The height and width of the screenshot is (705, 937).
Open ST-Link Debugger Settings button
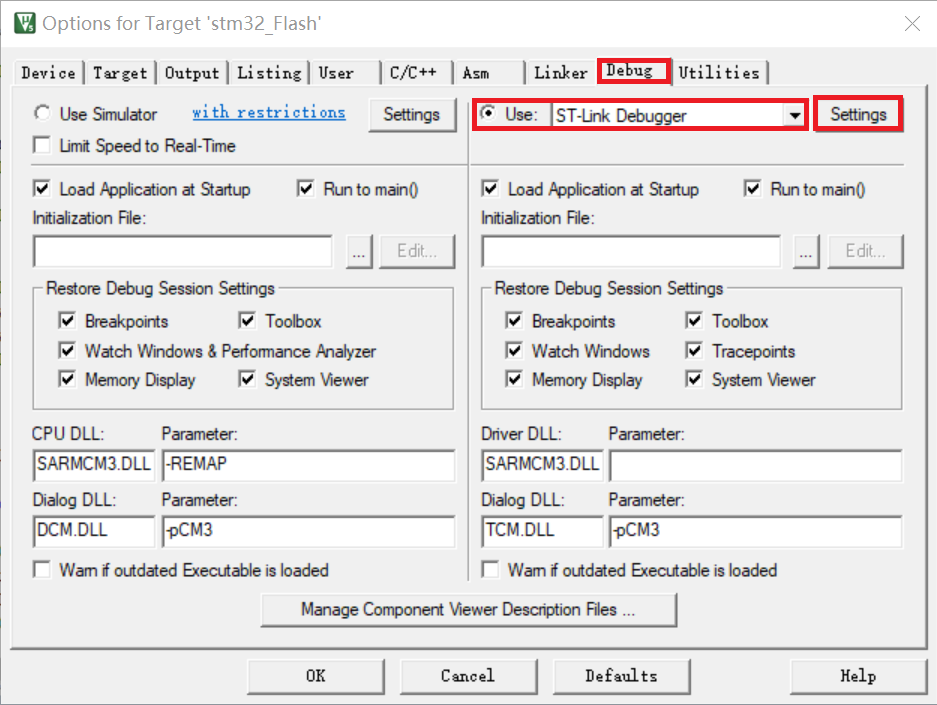click(858, 114)
